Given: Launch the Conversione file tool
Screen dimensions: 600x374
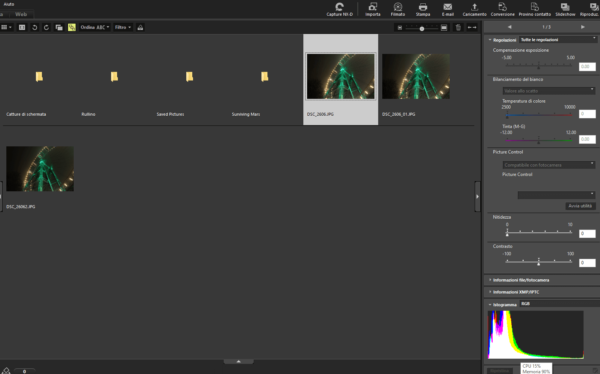Looking at the screenshot, I should (x=502, y=9).
